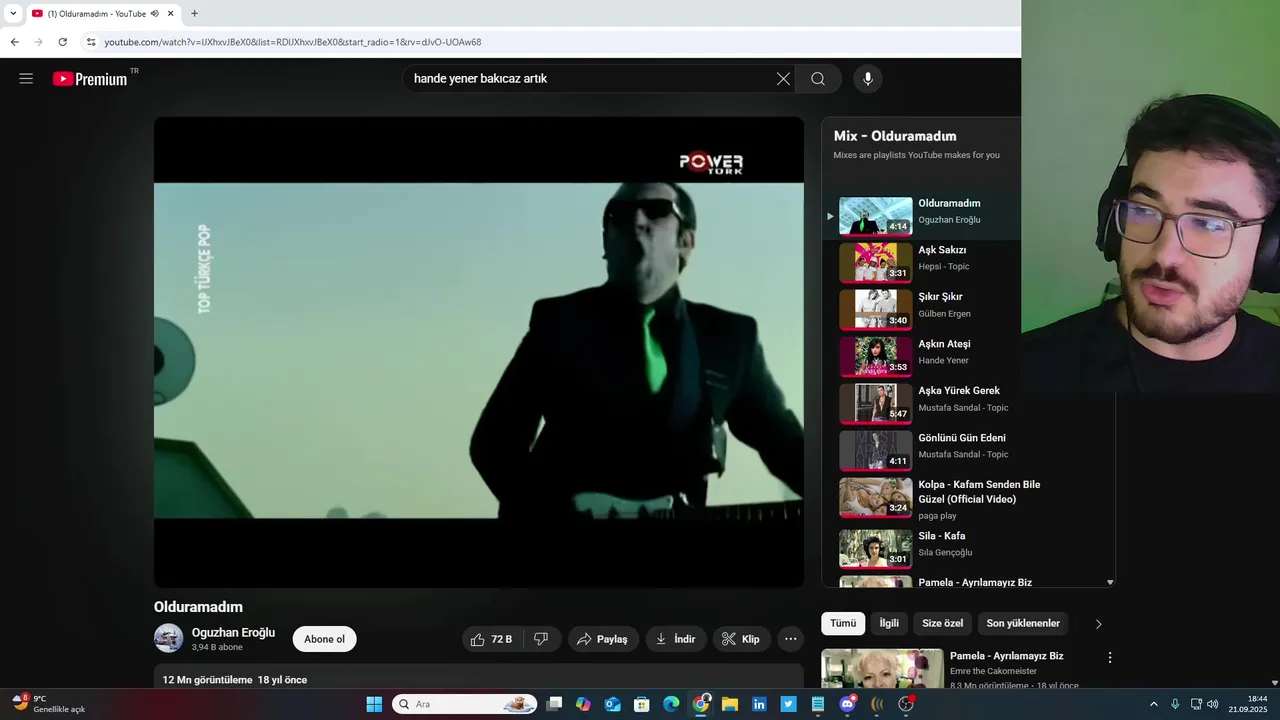Show more filter chips with right chevron
Viewport: 1280px width, 720px height.
1098,624
